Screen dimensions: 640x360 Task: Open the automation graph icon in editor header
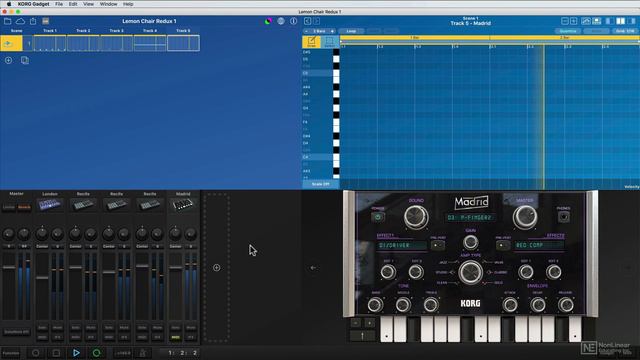click(586, 21)
